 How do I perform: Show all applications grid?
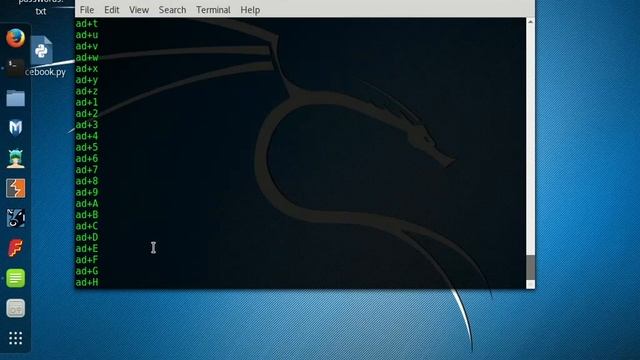[16, 338]
